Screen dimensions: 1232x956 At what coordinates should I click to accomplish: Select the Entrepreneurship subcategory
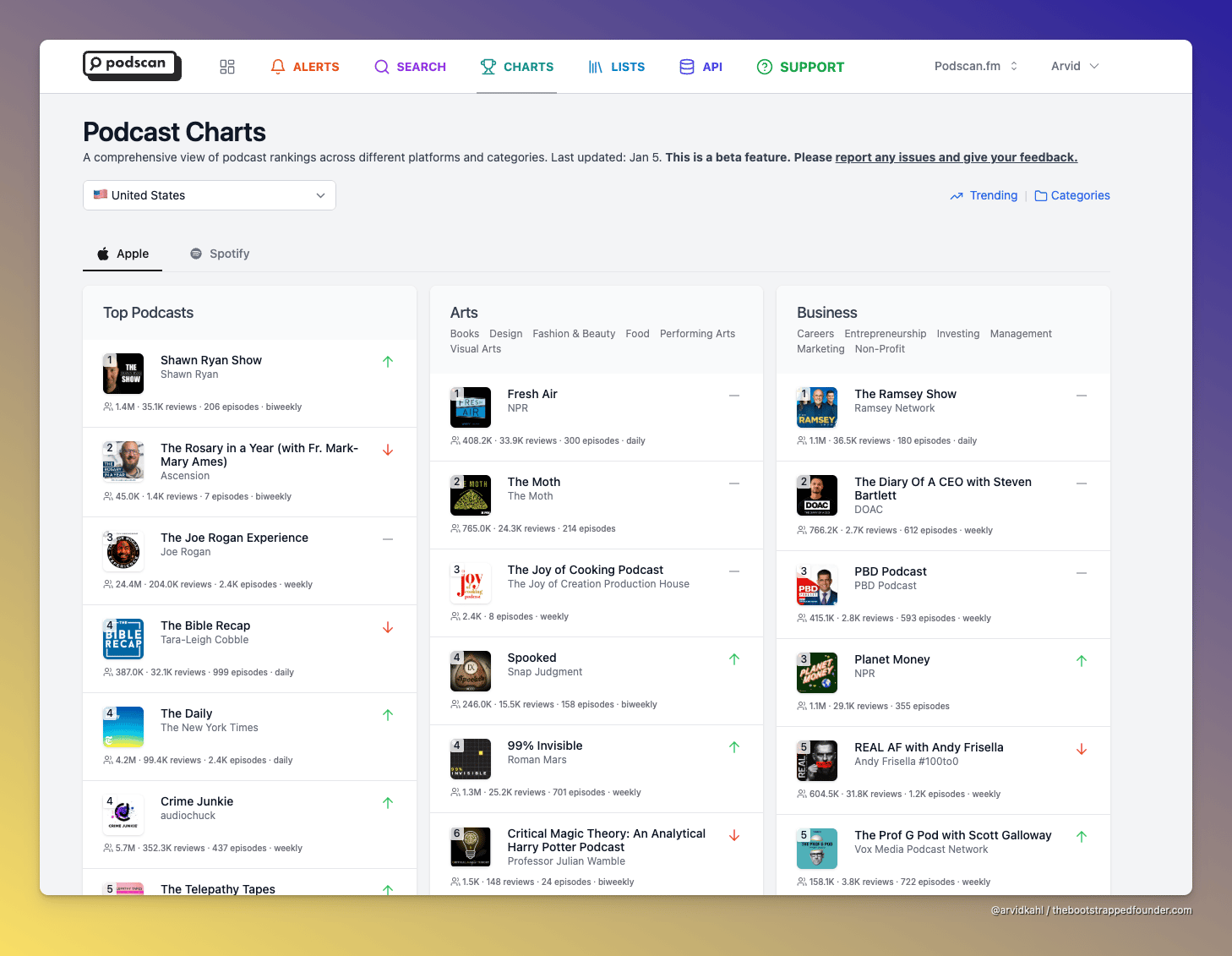point(886,334)
